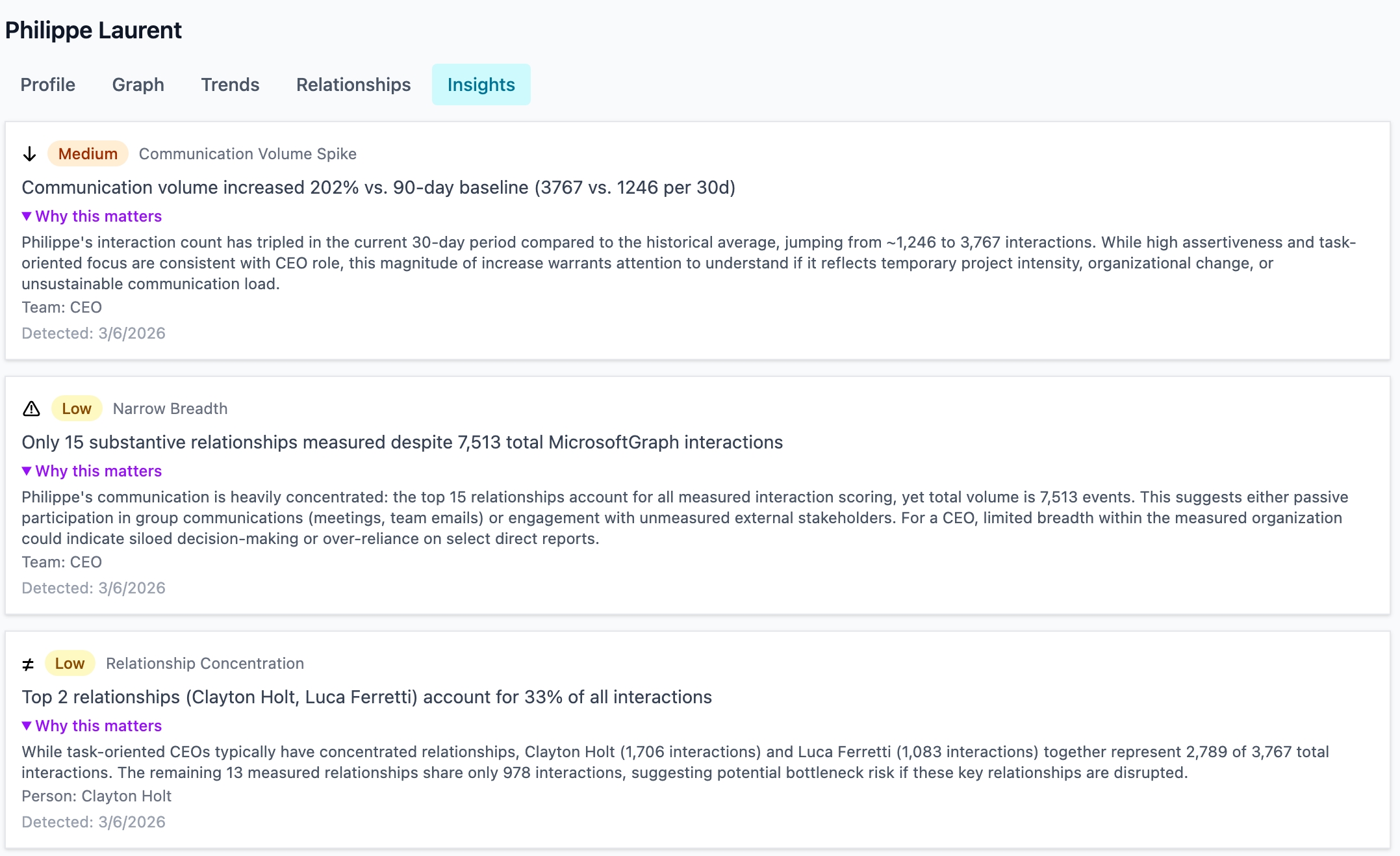Click the warning triangle icon on Narrow Breadth

coord(31,409)
